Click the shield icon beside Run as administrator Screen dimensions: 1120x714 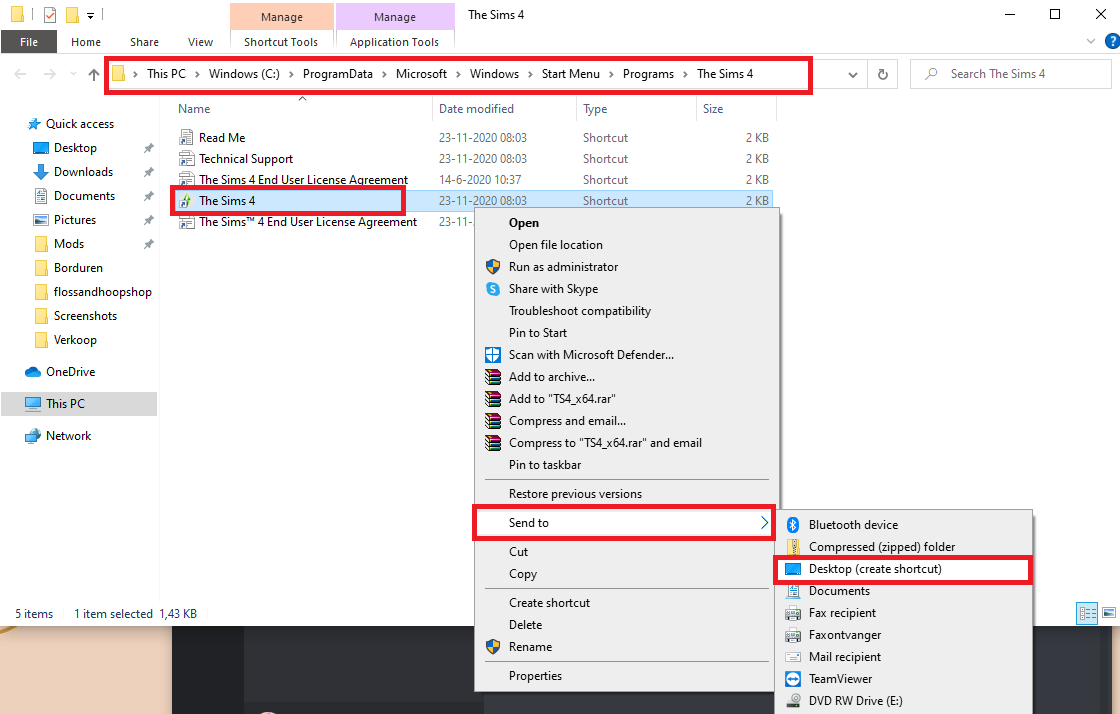493,267
